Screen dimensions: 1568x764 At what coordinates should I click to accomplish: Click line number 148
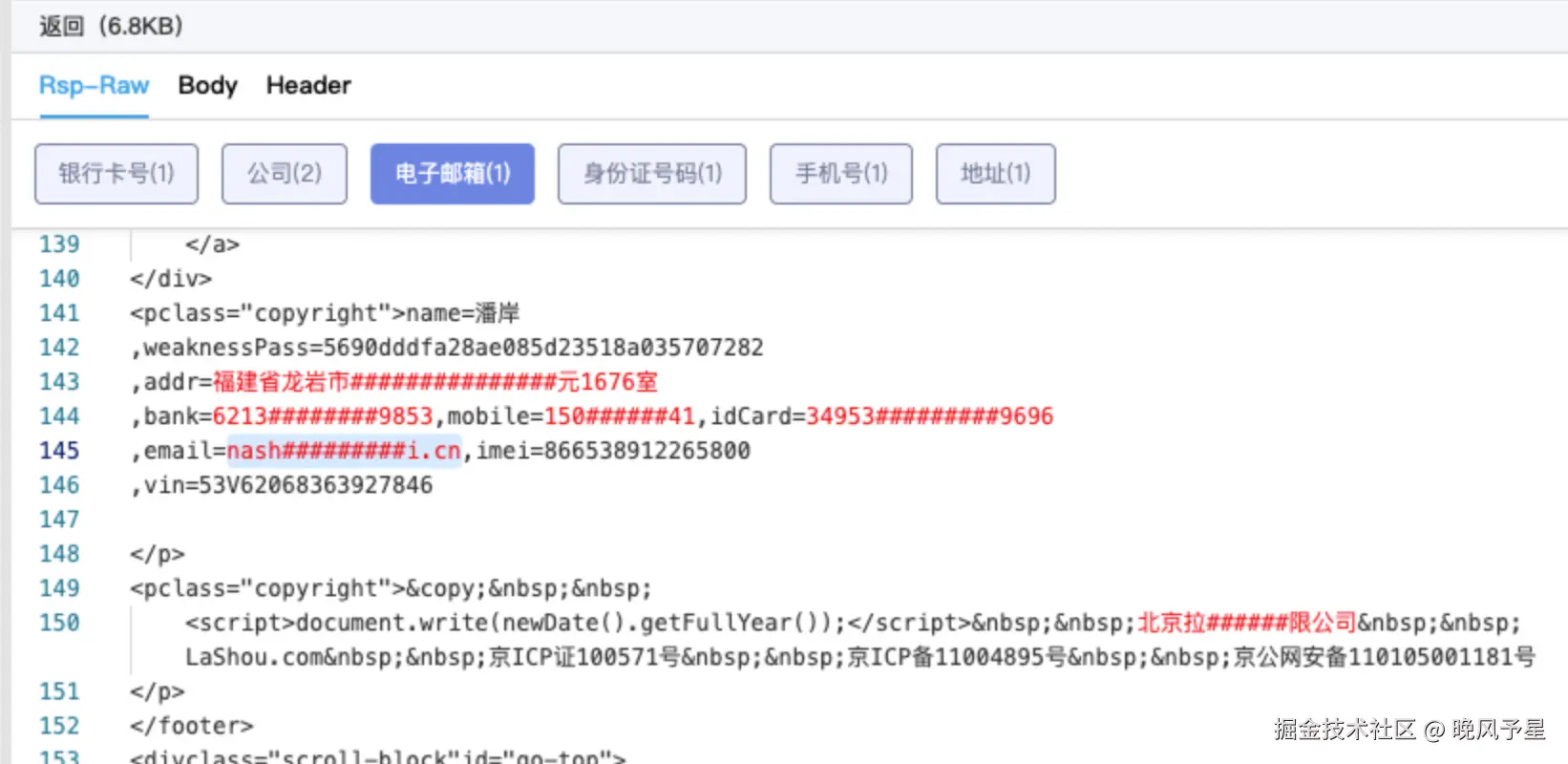pos(59,554)
